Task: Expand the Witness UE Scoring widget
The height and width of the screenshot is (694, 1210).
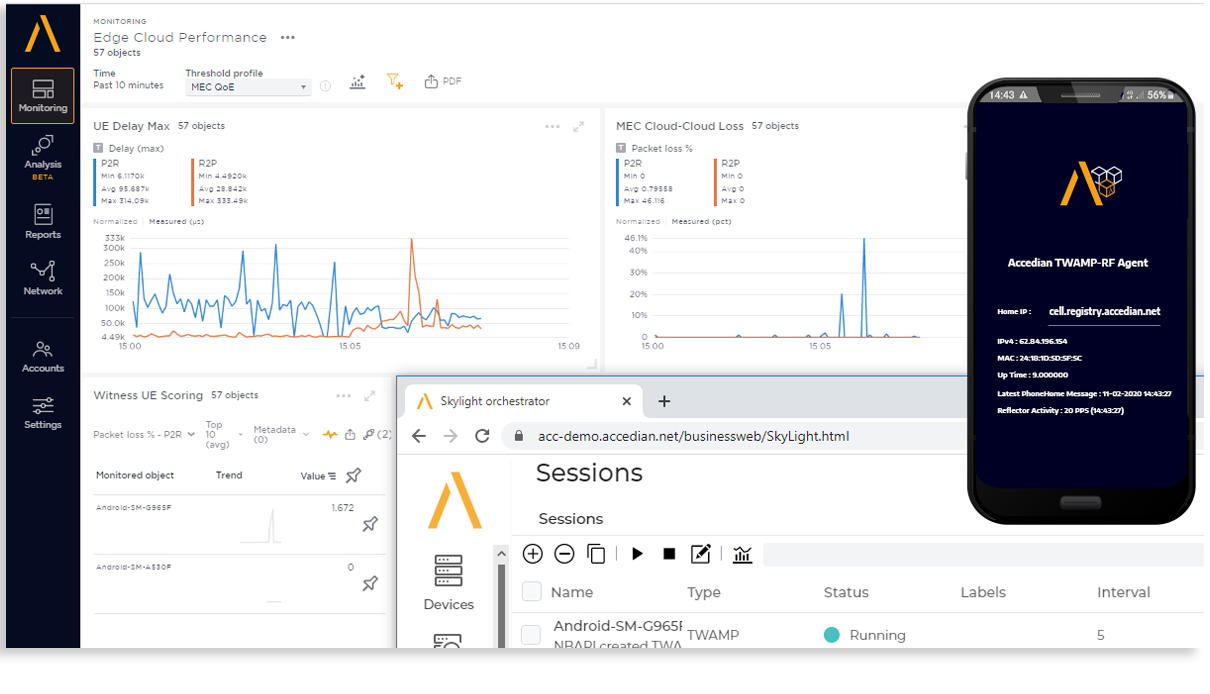Action: click(368, 396)
